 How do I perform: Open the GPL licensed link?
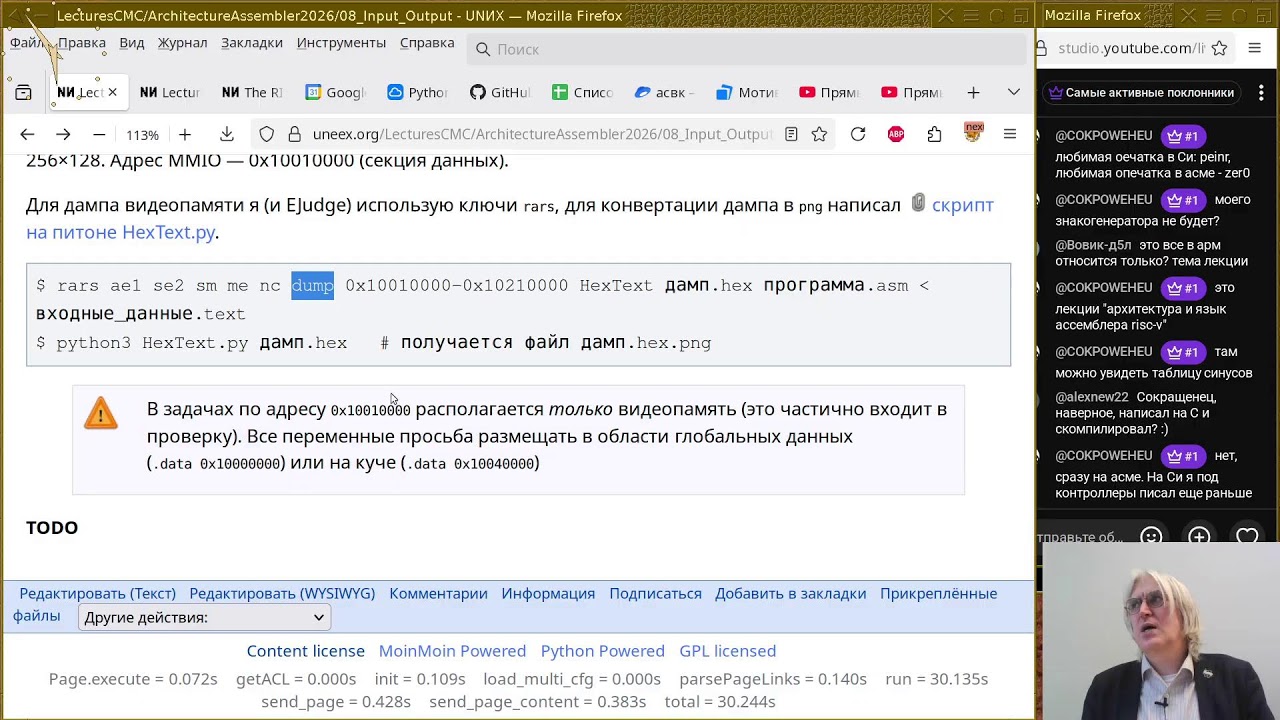pyautogui.click(x=727, y=651)
